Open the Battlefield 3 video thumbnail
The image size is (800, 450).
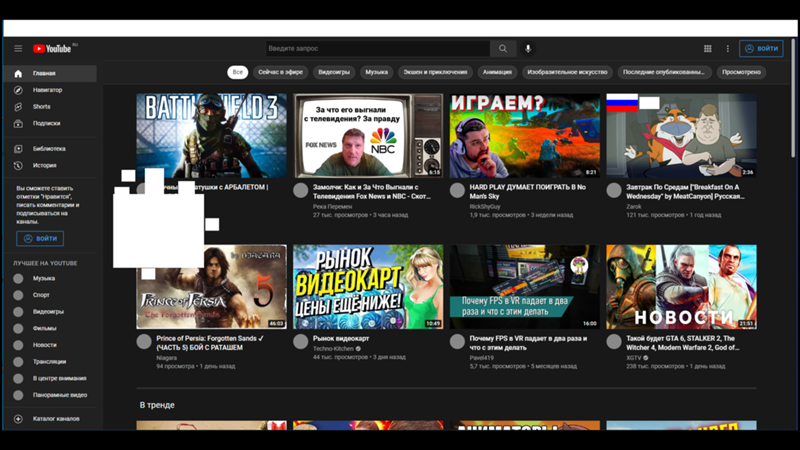(211, 135)
